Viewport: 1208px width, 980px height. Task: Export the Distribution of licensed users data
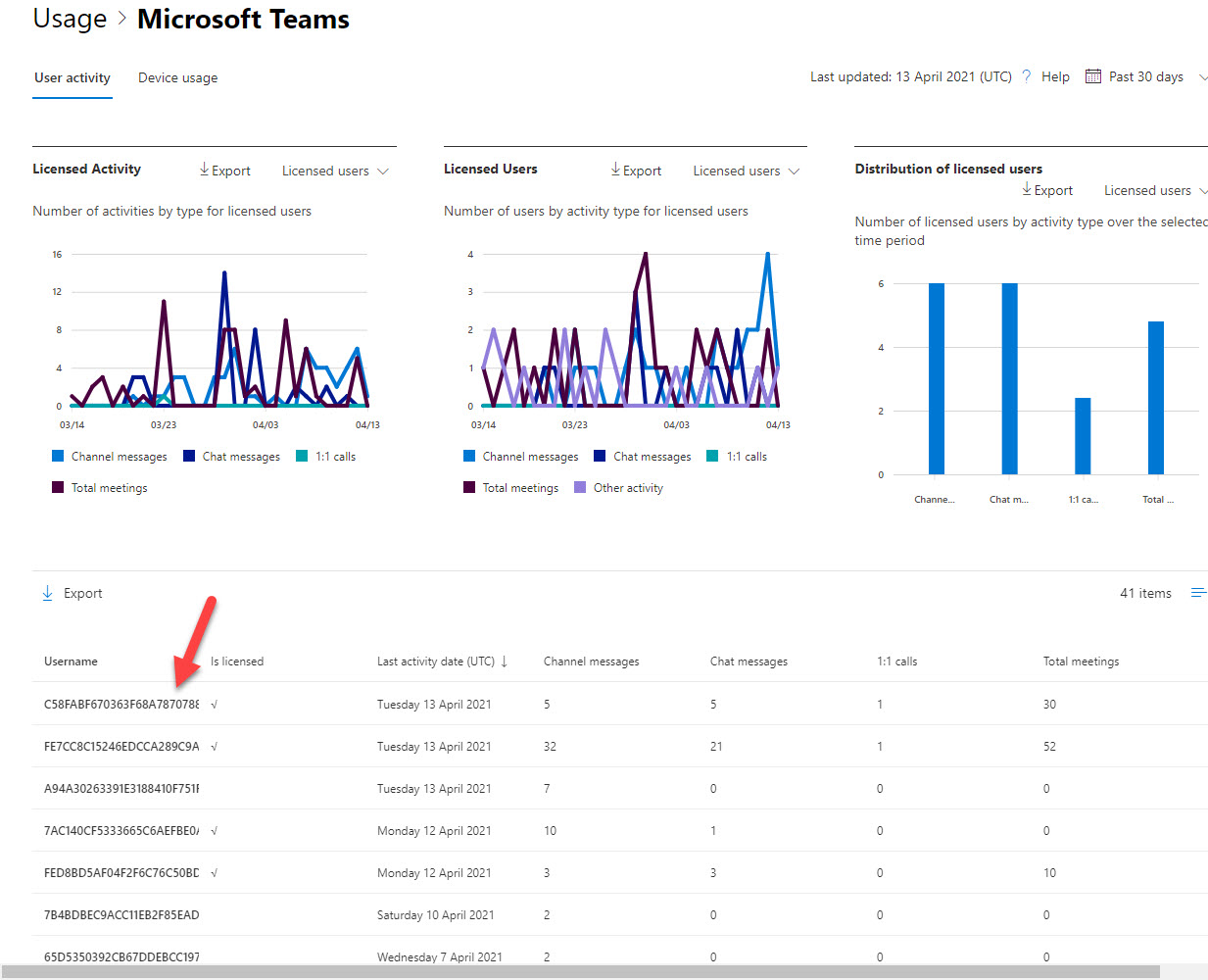click(1047, 190)
